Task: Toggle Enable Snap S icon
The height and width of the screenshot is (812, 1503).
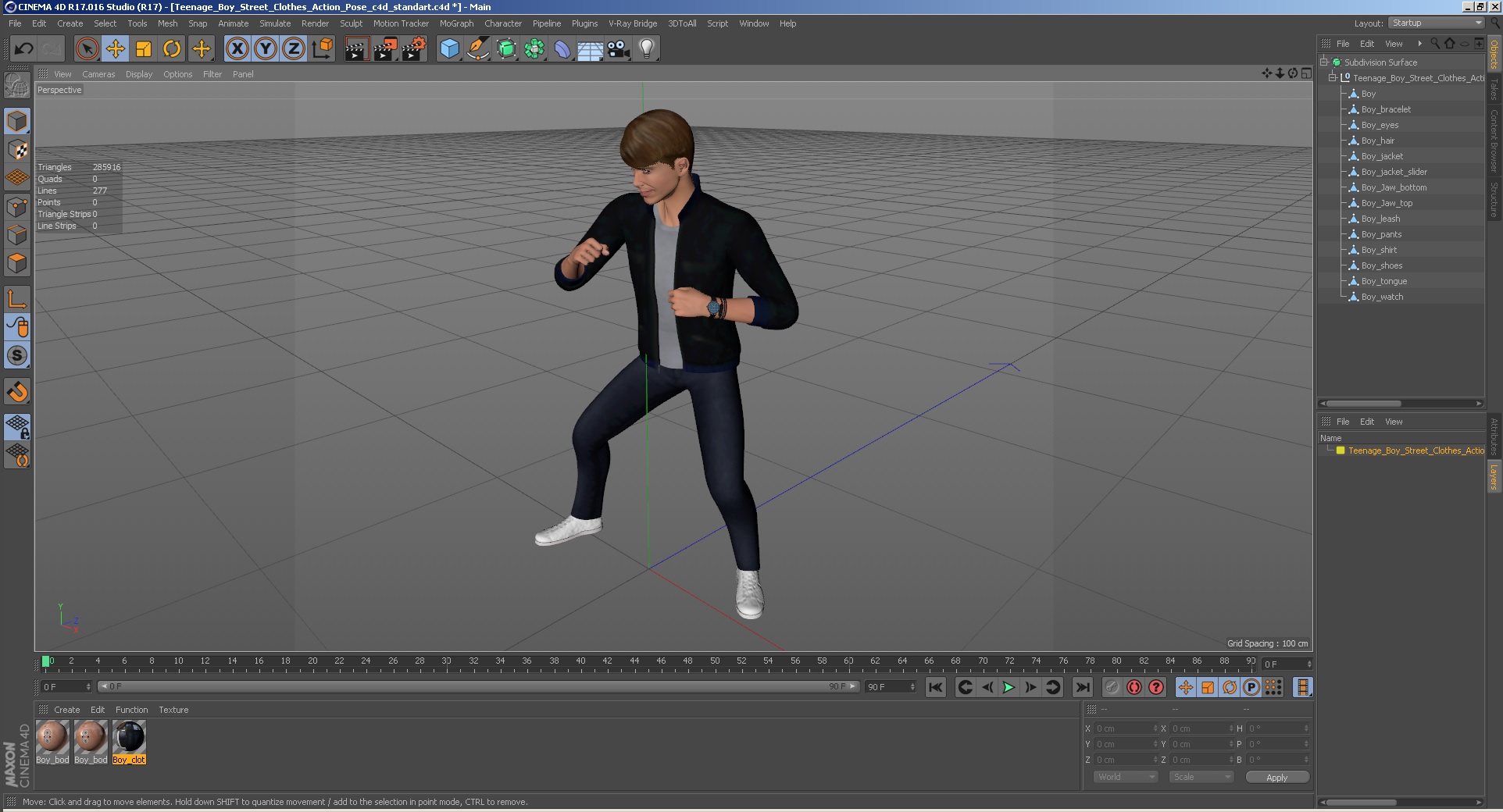Action: pyautogui.click(x=17, y=355)
